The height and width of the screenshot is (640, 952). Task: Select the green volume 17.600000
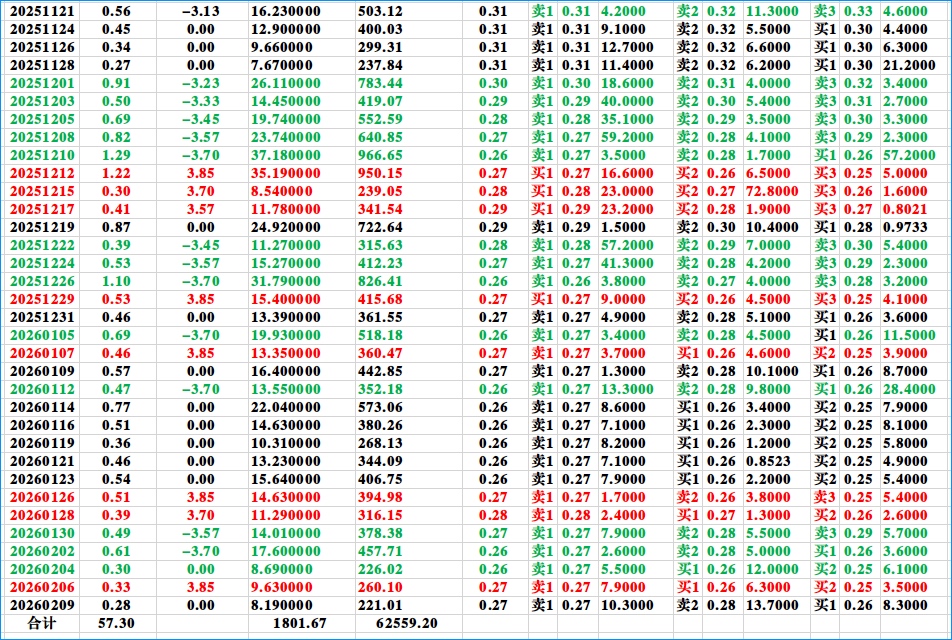coord(285,551)
